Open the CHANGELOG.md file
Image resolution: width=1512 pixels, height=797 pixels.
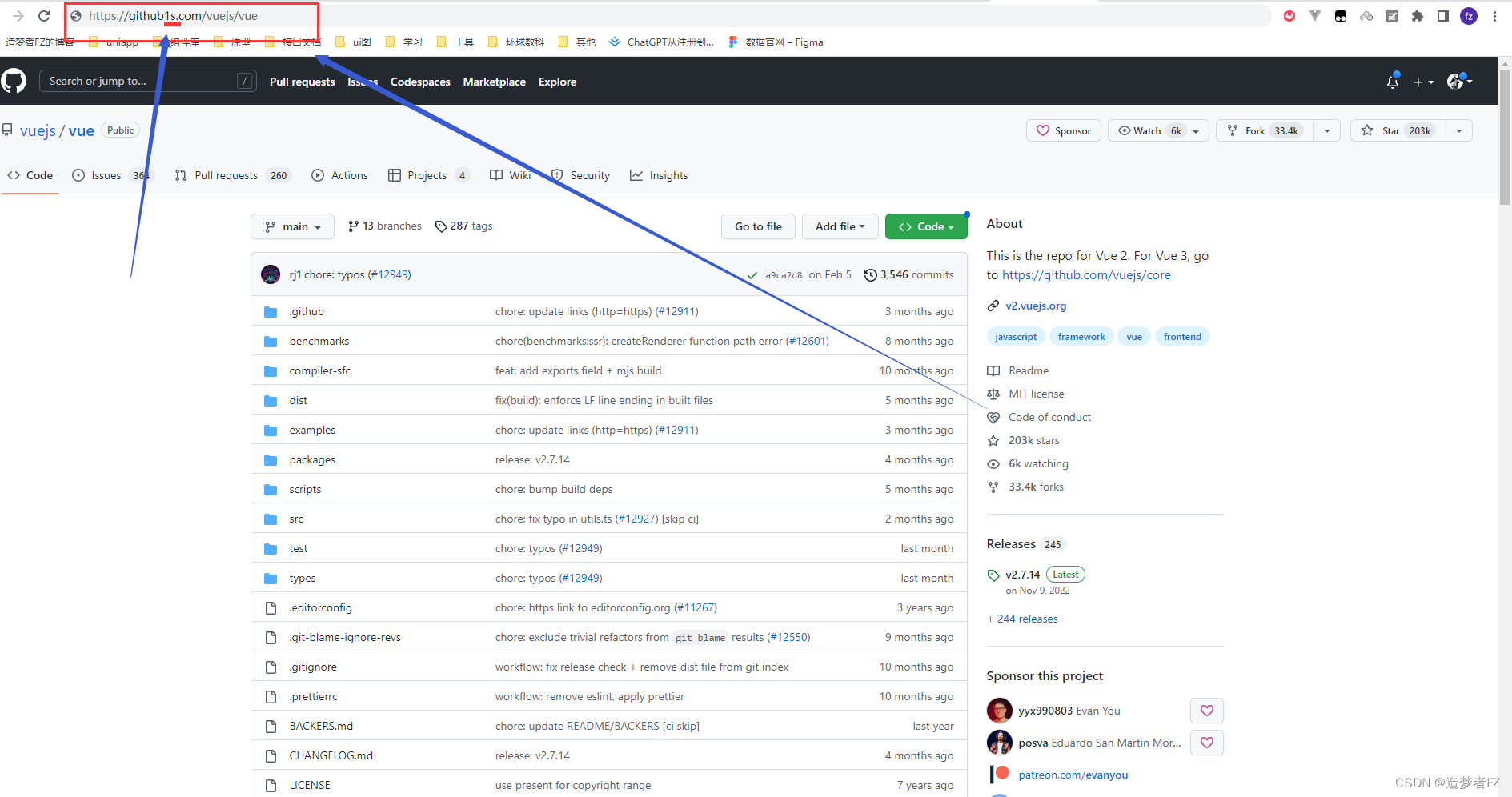(x=331, y=756)
